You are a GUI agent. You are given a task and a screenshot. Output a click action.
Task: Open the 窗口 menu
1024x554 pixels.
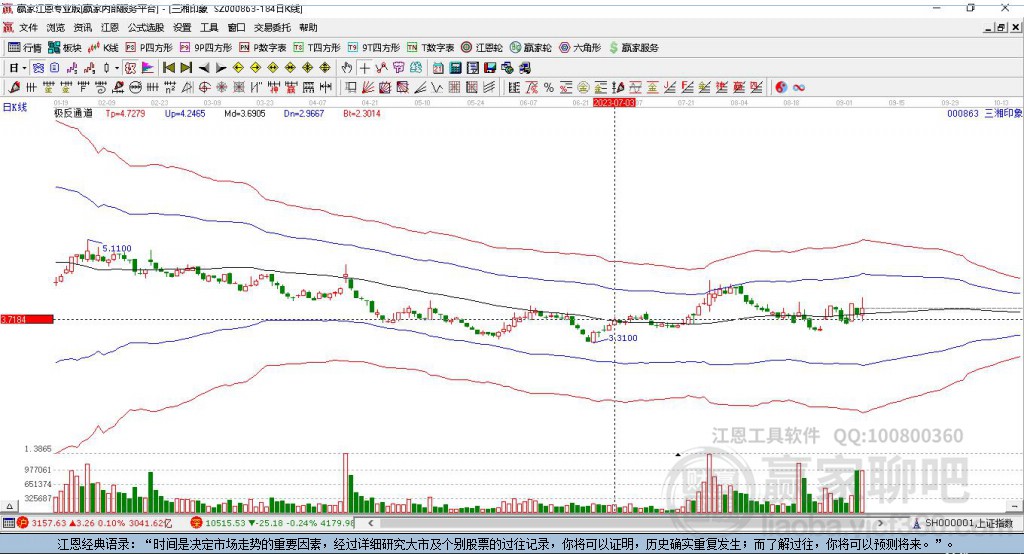236,27
